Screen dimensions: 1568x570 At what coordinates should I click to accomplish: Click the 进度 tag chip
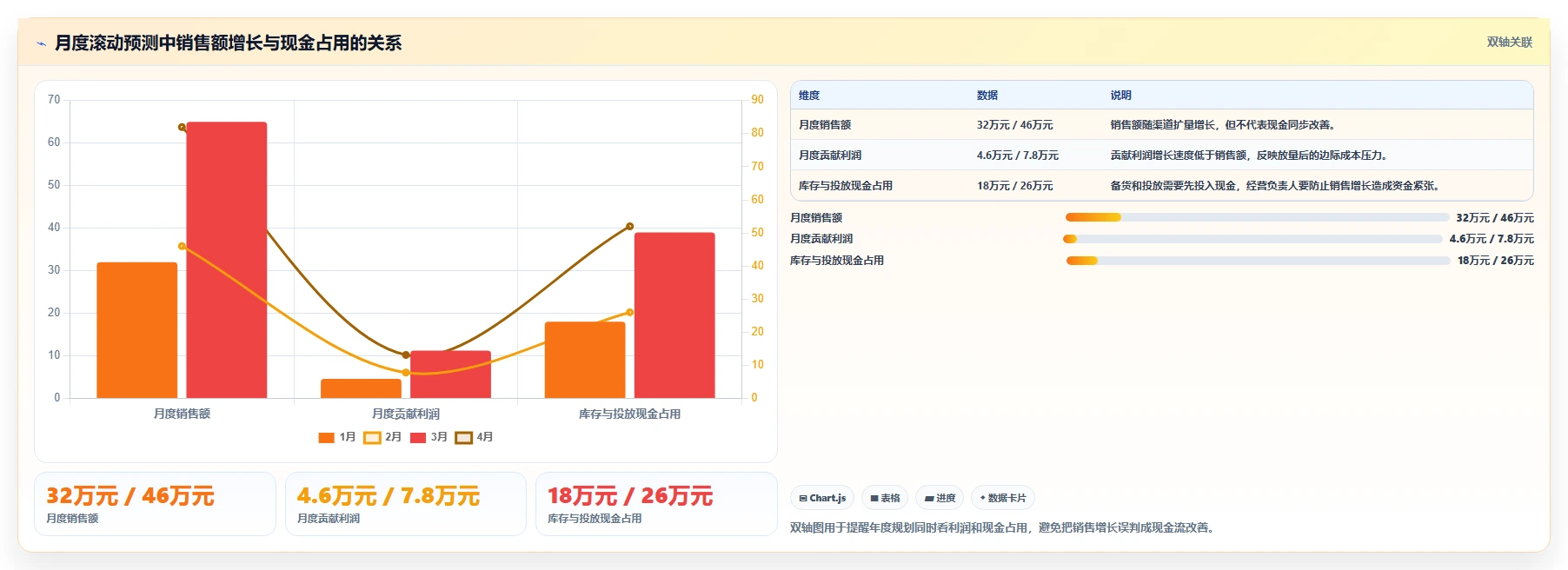coord(940,498)
